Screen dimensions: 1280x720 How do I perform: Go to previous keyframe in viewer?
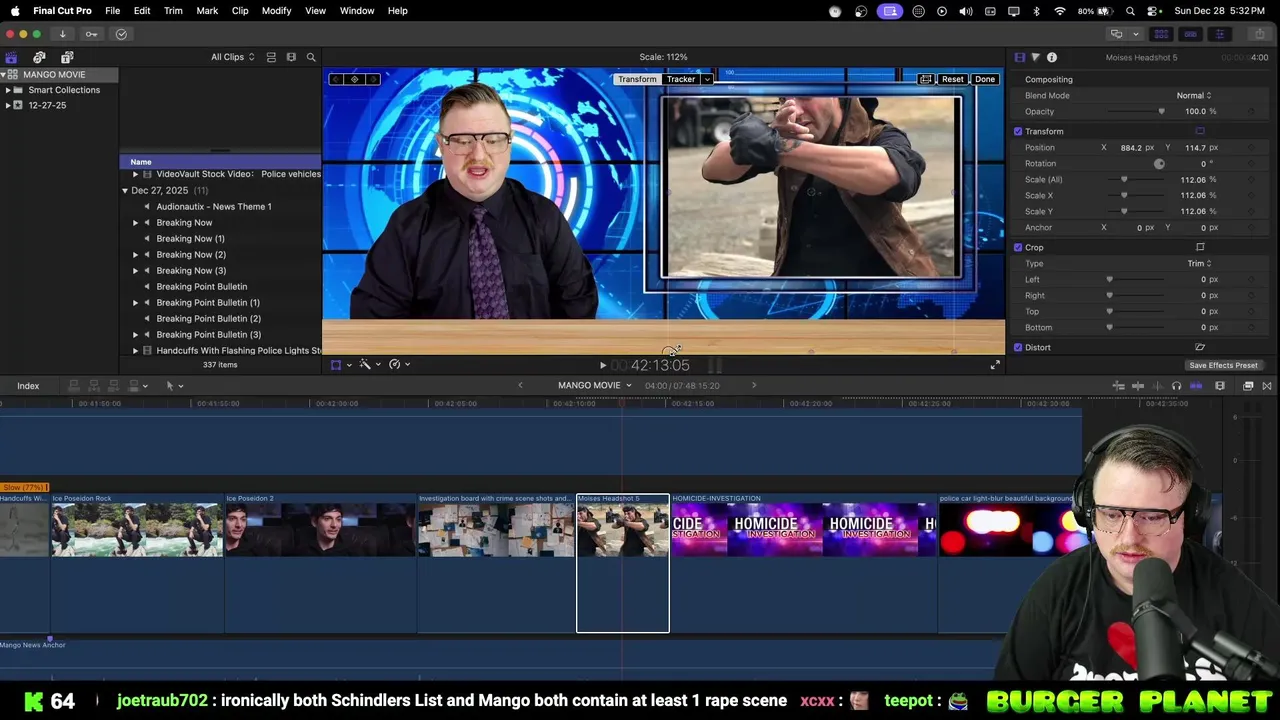coord(337,79)
